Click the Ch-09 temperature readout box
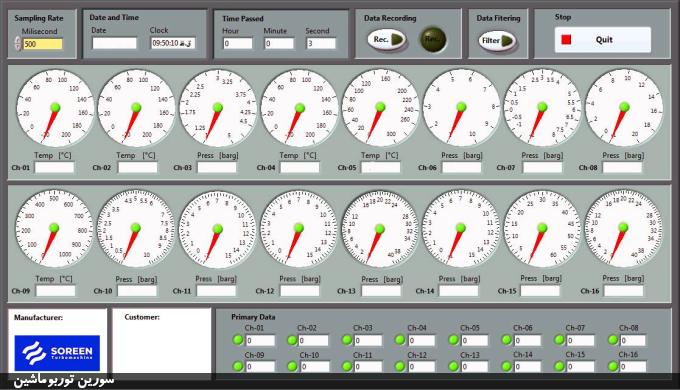This screenshot has height=390, width=680. click(x=56, y=291)
